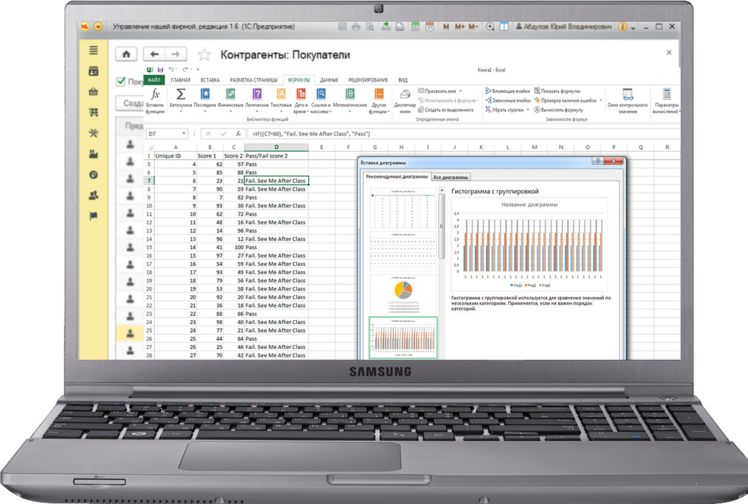Screen dimensions: 748x504
Task: Cancel formula entry with the X icon
Action: coord(208,134)
